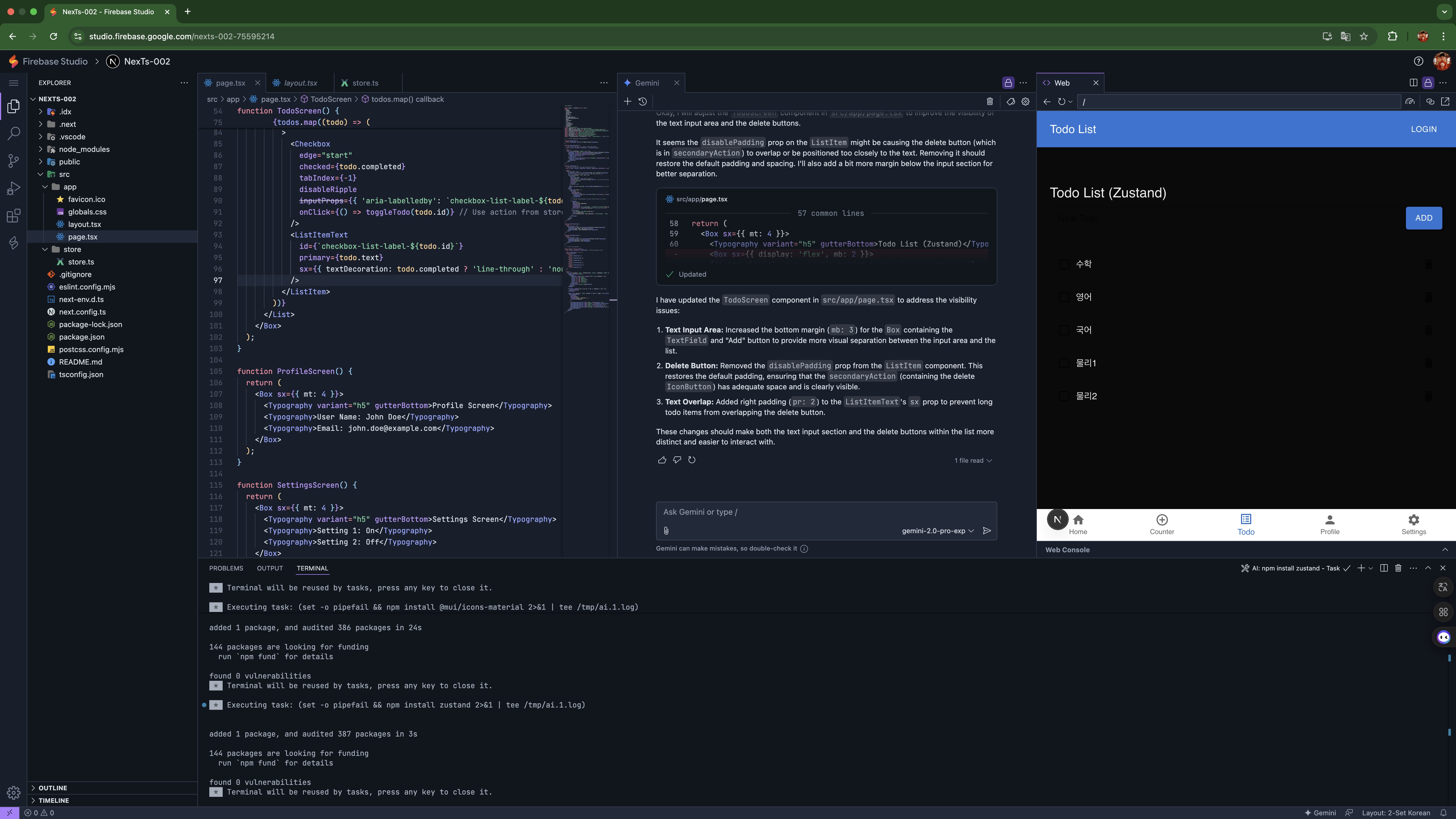Select the Counter tab in web preview

pyautogui.click(x=1161, y=524)
